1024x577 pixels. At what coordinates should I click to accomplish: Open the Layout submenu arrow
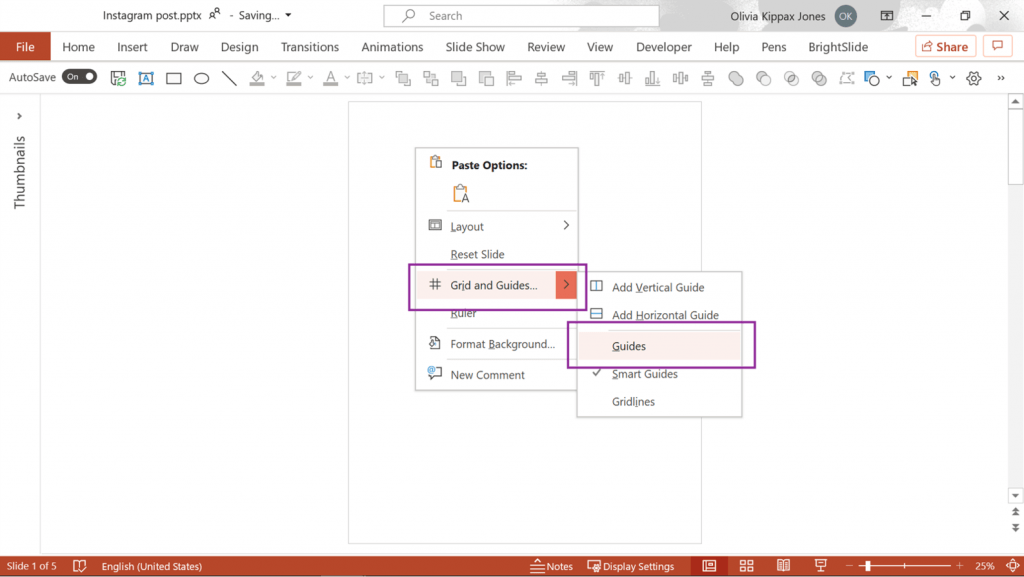[566, 225]
